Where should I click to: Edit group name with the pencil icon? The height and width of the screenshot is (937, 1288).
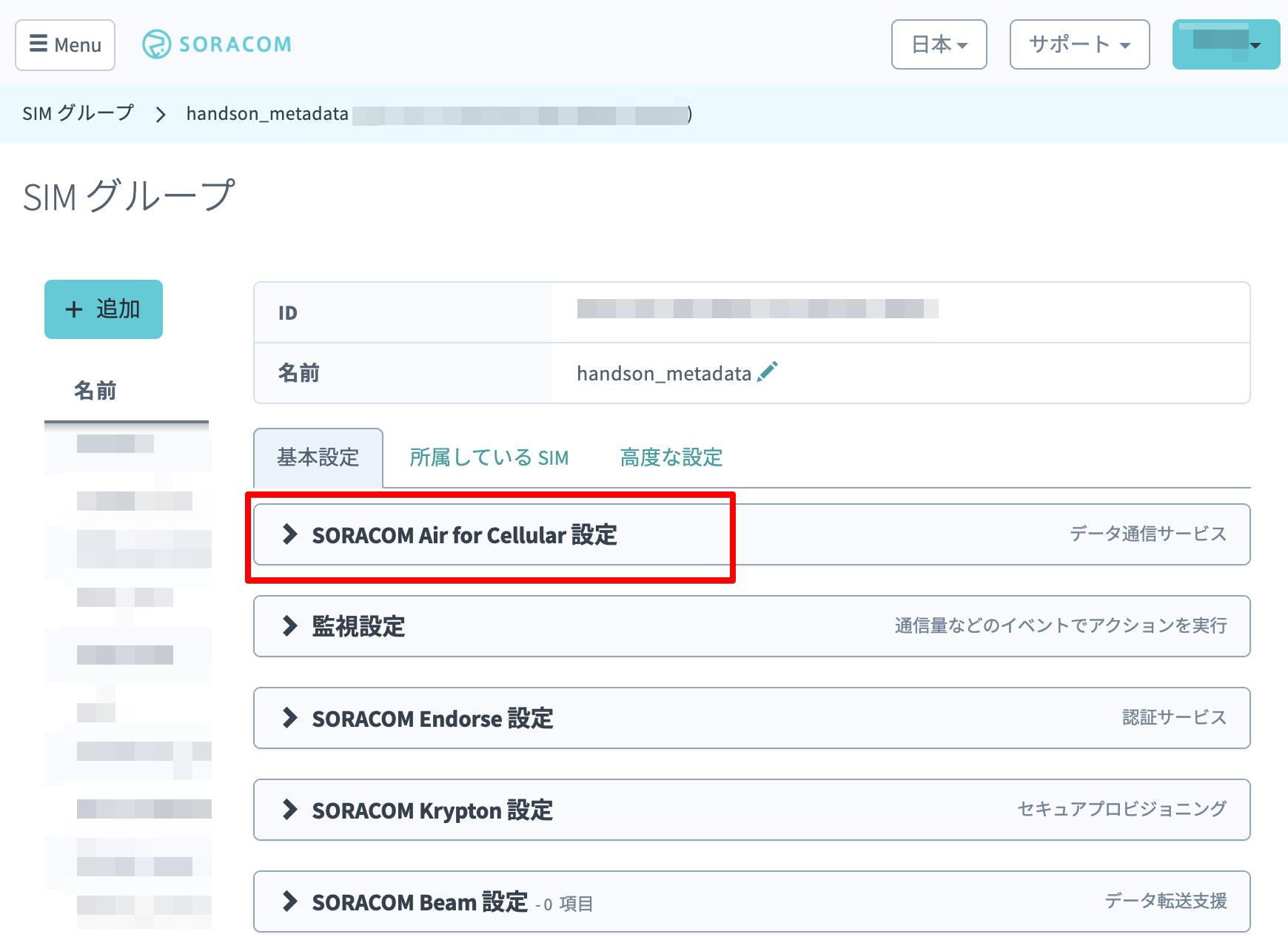(768, 372)
